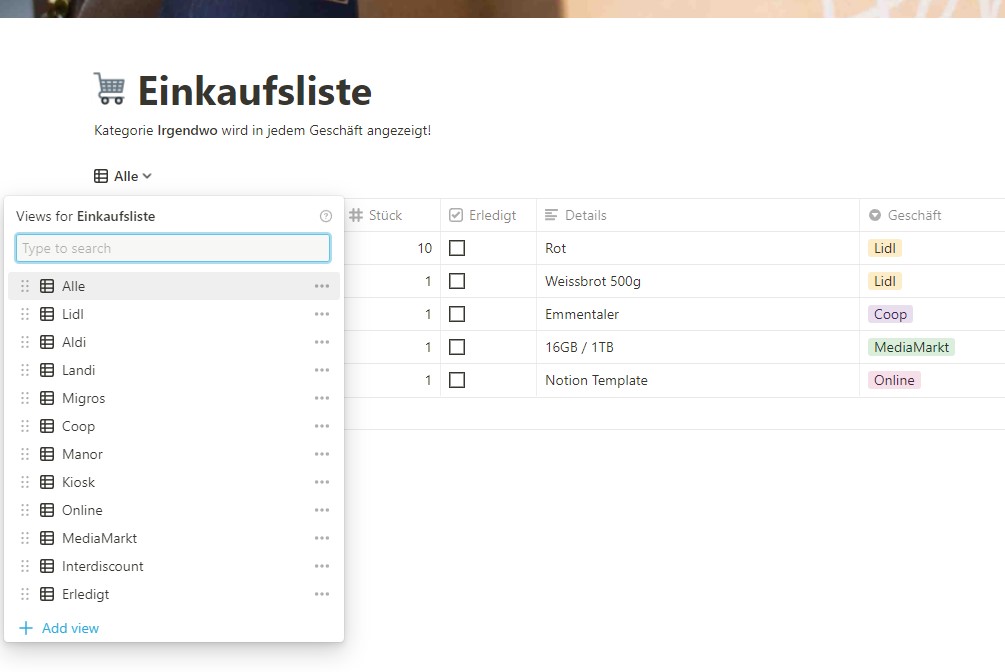The image size is (1005, 672).
Task: Switch to the Aldi view
Action: coord(74,342)
